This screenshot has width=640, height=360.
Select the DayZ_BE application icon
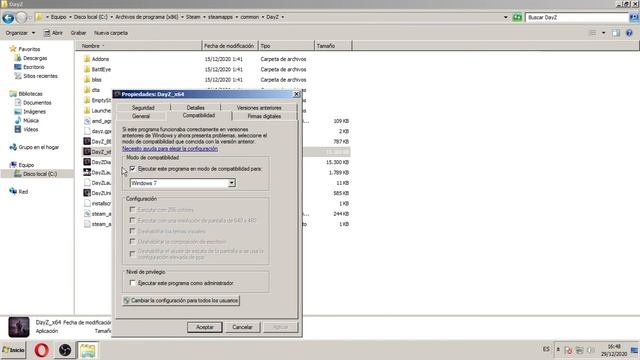[x=87, y=141]
